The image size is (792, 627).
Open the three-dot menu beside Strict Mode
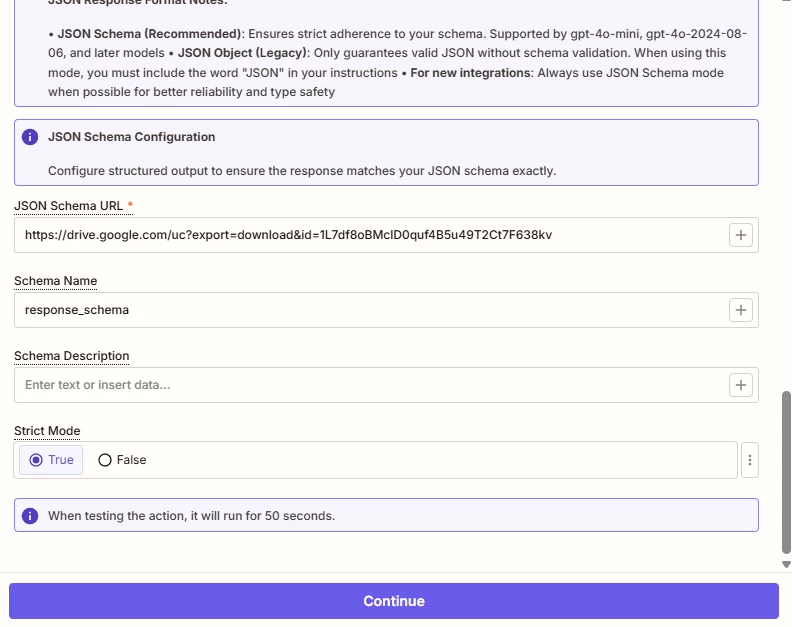(750, 460)
